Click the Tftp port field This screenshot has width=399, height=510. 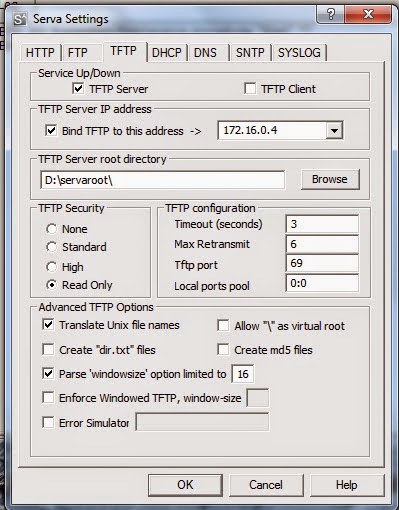(x=322, y=263)
